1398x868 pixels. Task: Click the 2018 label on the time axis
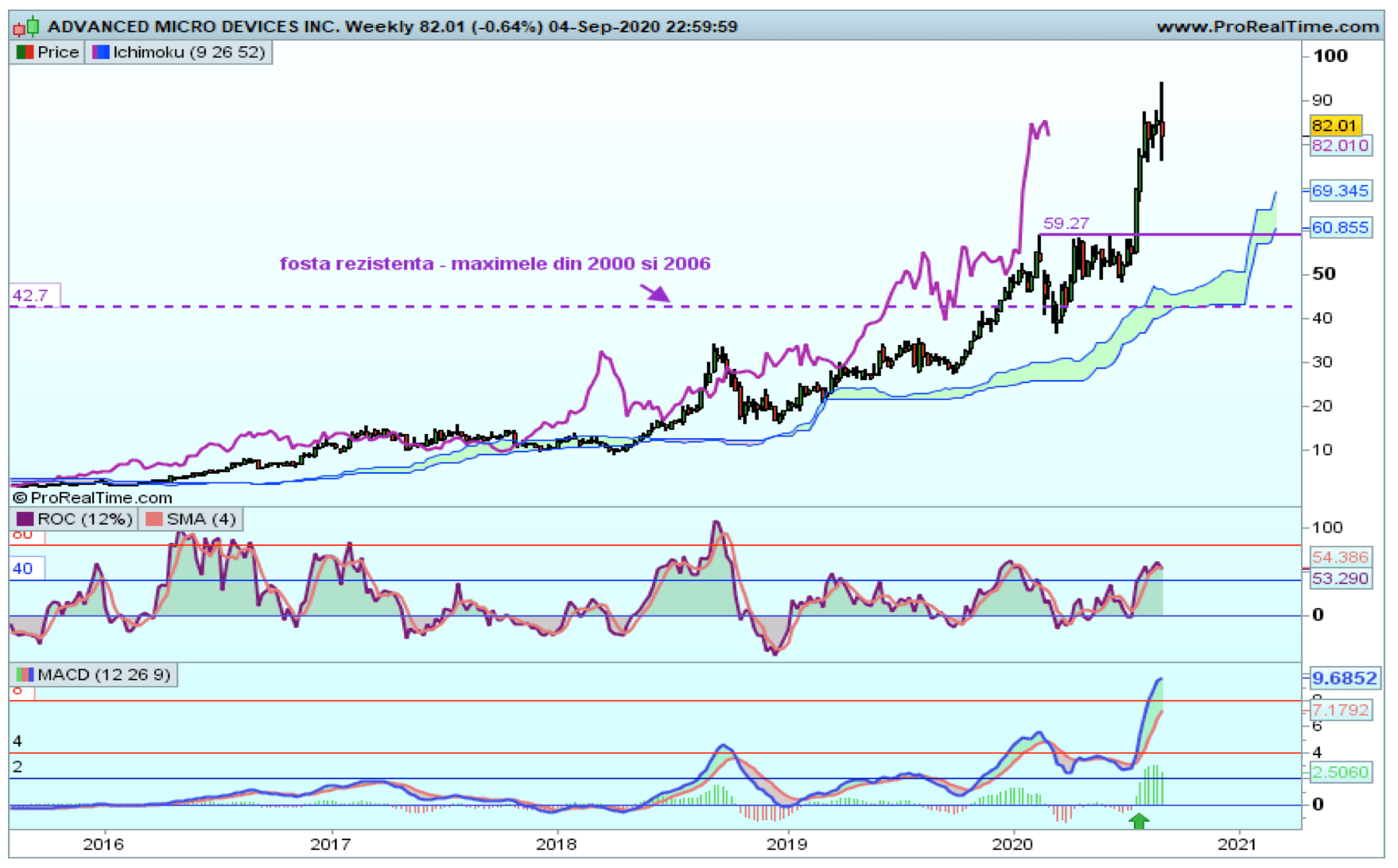[556, 844]
